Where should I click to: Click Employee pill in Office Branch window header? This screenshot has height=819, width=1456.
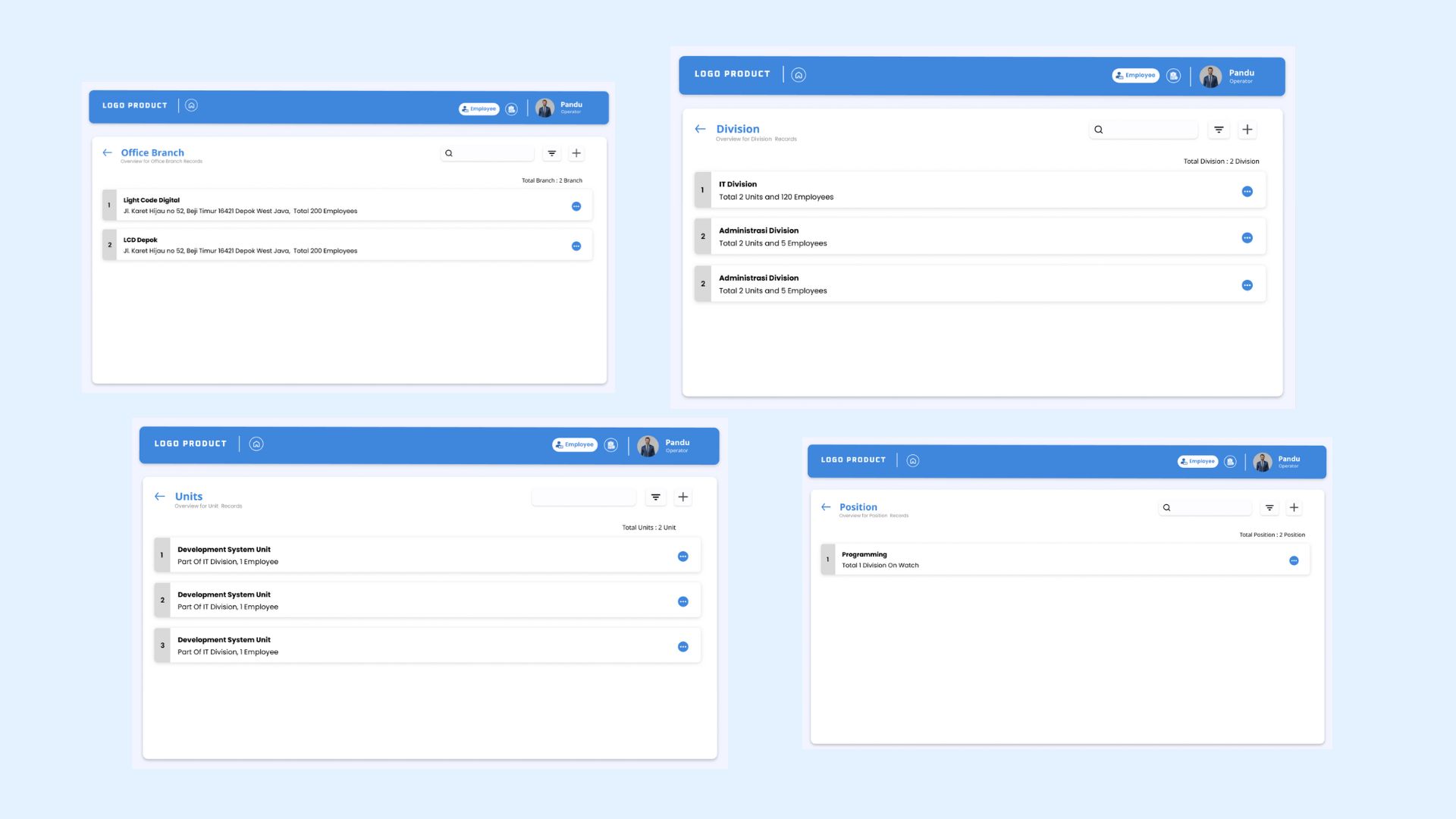pos(479,109)
